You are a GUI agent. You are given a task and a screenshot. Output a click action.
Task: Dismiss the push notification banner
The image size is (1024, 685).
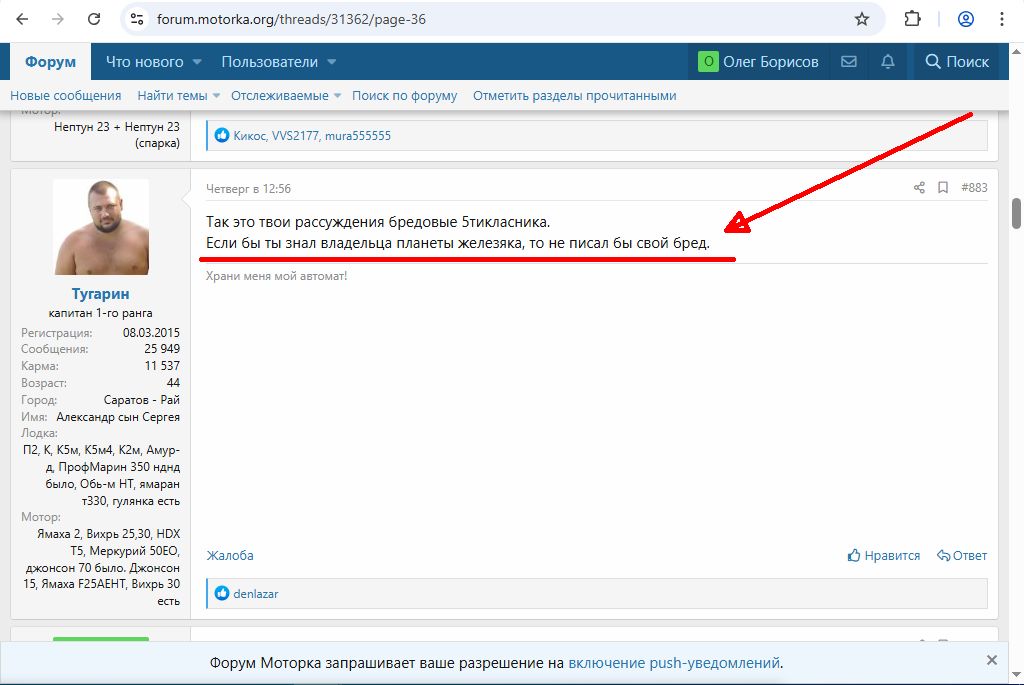point(991,661)
